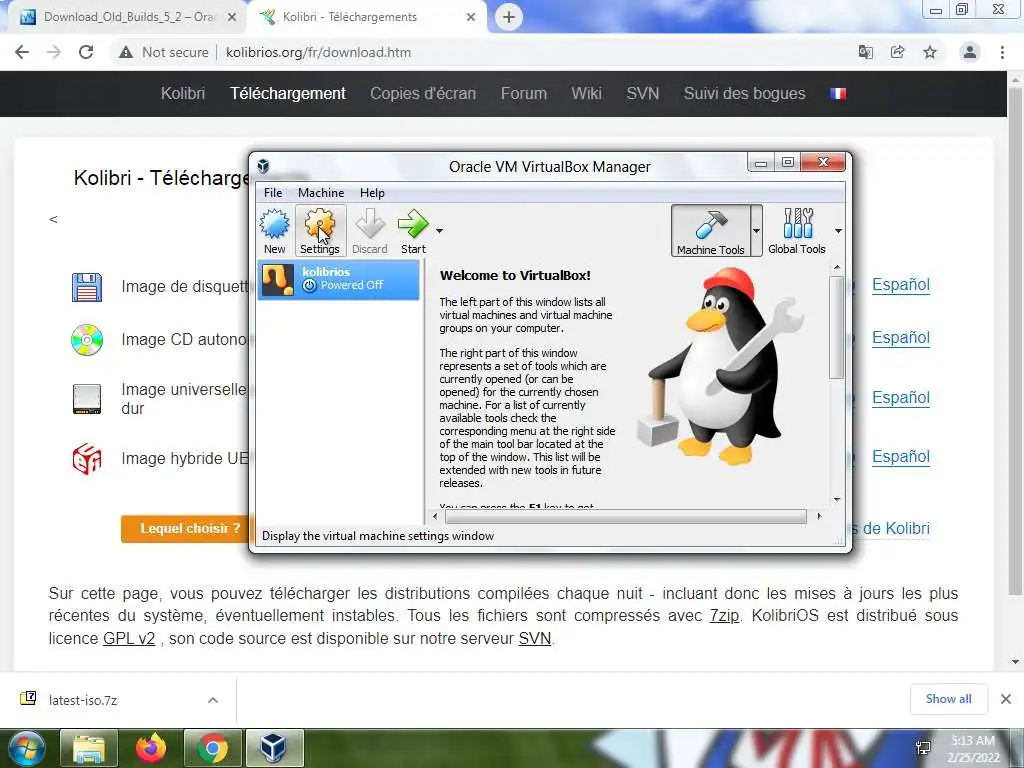This screenshot has width=1024, height=768.
Task: Expand Global Tools dropdown arrow
Action: click(839, 231)
